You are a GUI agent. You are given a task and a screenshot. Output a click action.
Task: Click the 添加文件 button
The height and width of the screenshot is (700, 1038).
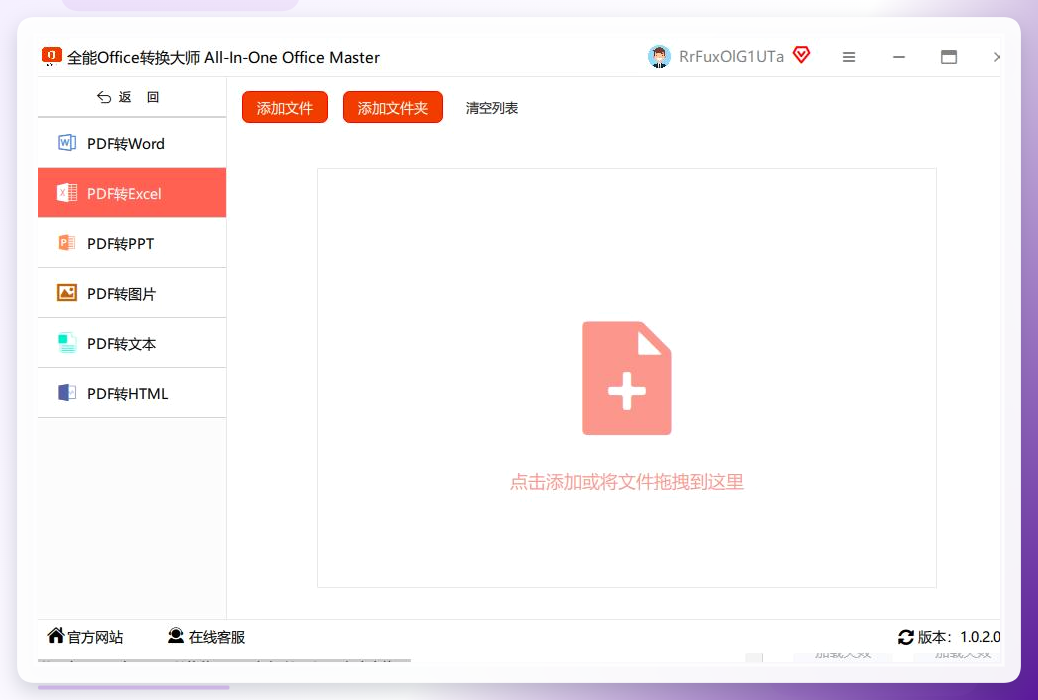coord(285,107)
